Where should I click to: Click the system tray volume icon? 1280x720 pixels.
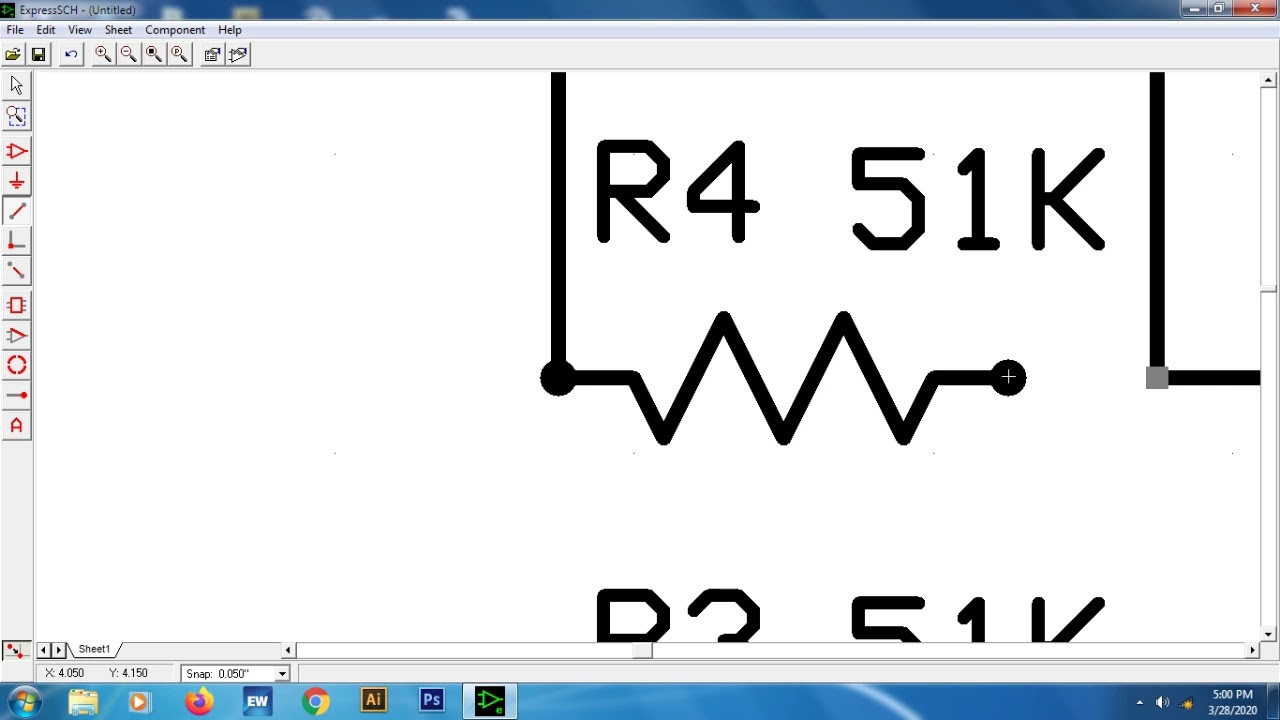[x=1162, y=703]
